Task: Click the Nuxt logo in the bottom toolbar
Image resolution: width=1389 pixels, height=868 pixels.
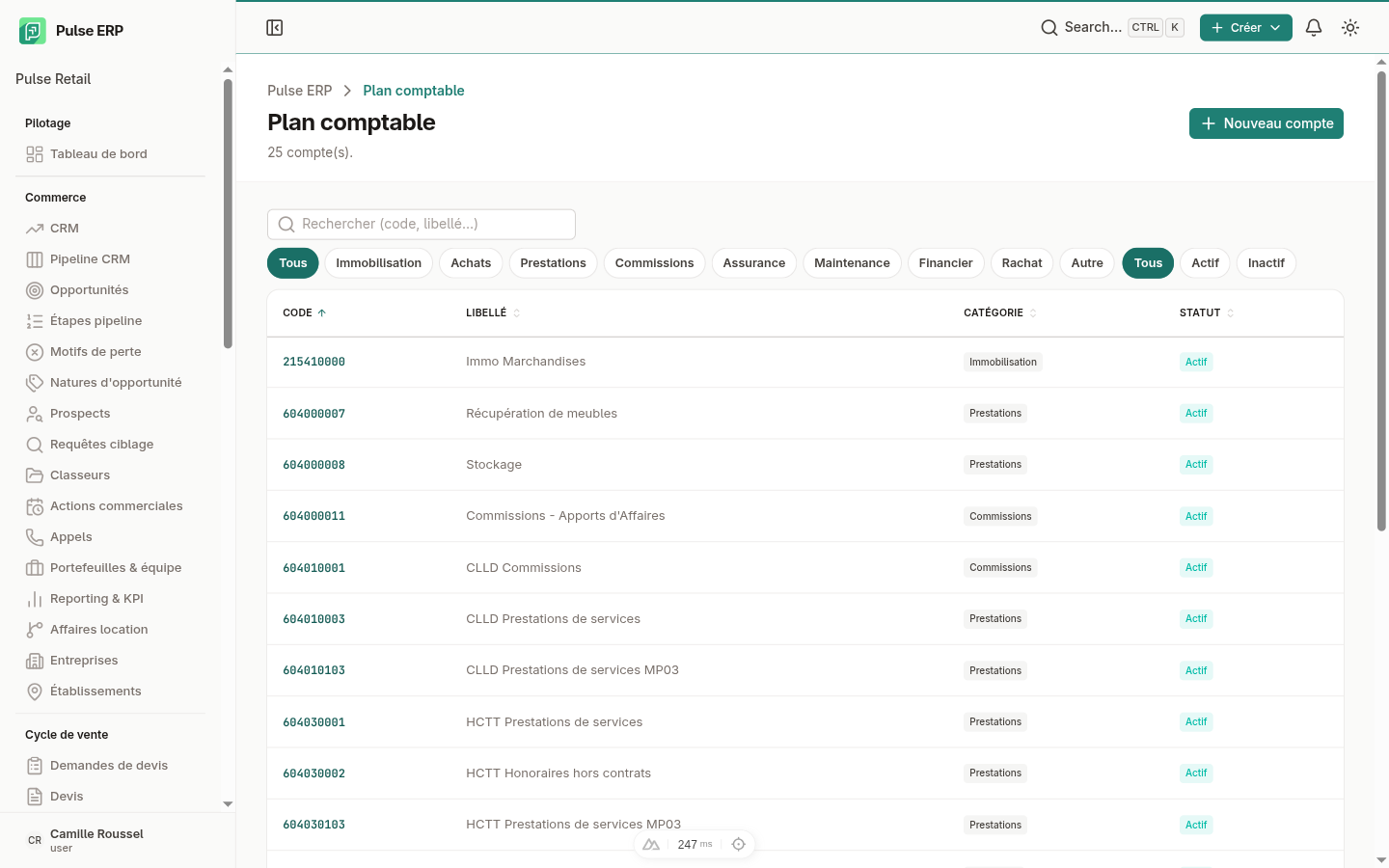Action: (x=651, y=844)
